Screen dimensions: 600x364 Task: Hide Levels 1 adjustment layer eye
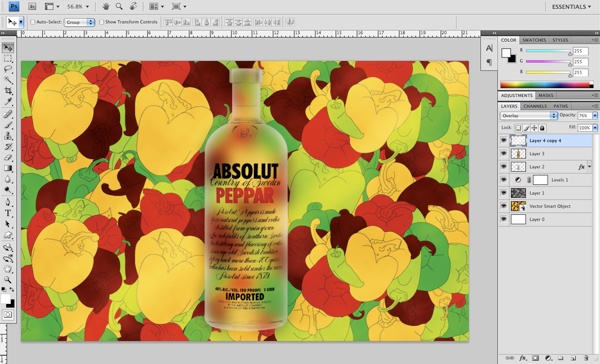(x=504, y=180)
